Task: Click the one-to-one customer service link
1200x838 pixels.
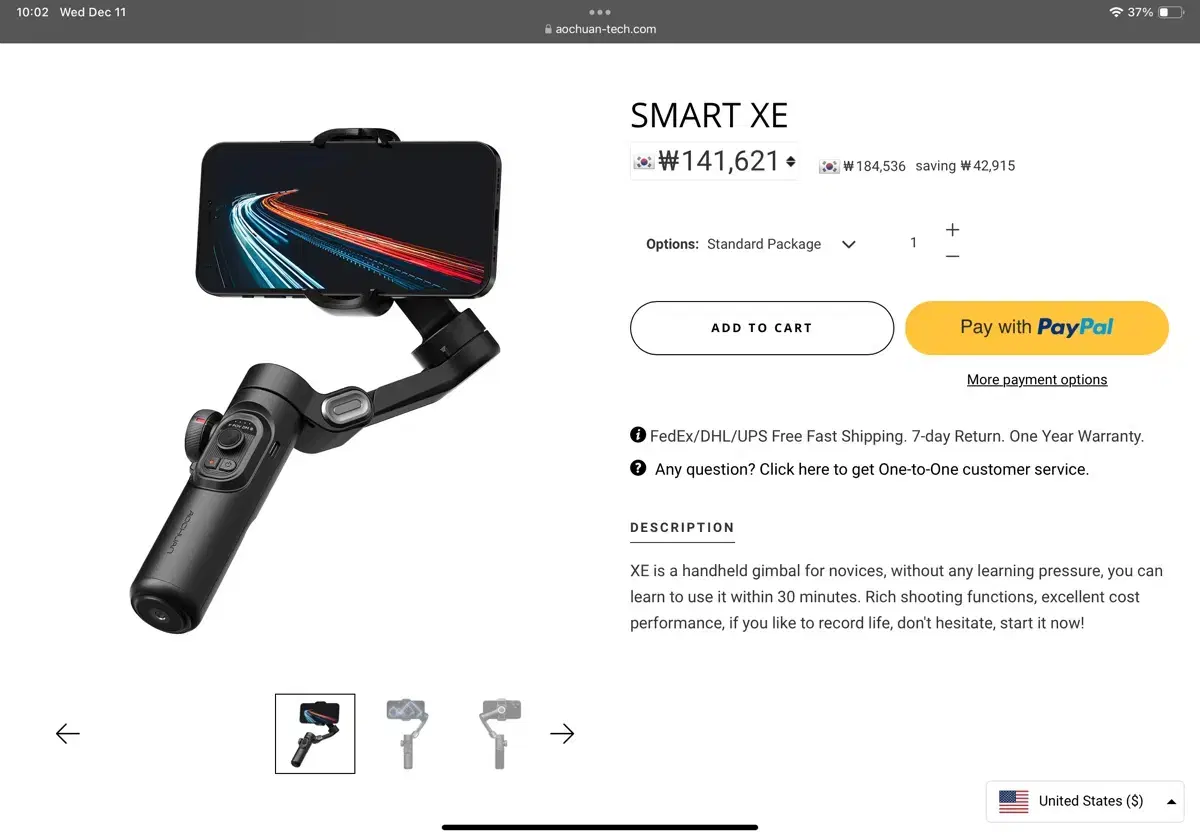Action: point(872,469)
